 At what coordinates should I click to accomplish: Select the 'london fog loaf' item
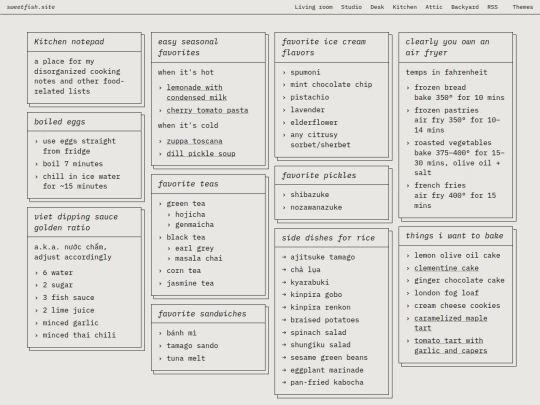pos(446,293)
